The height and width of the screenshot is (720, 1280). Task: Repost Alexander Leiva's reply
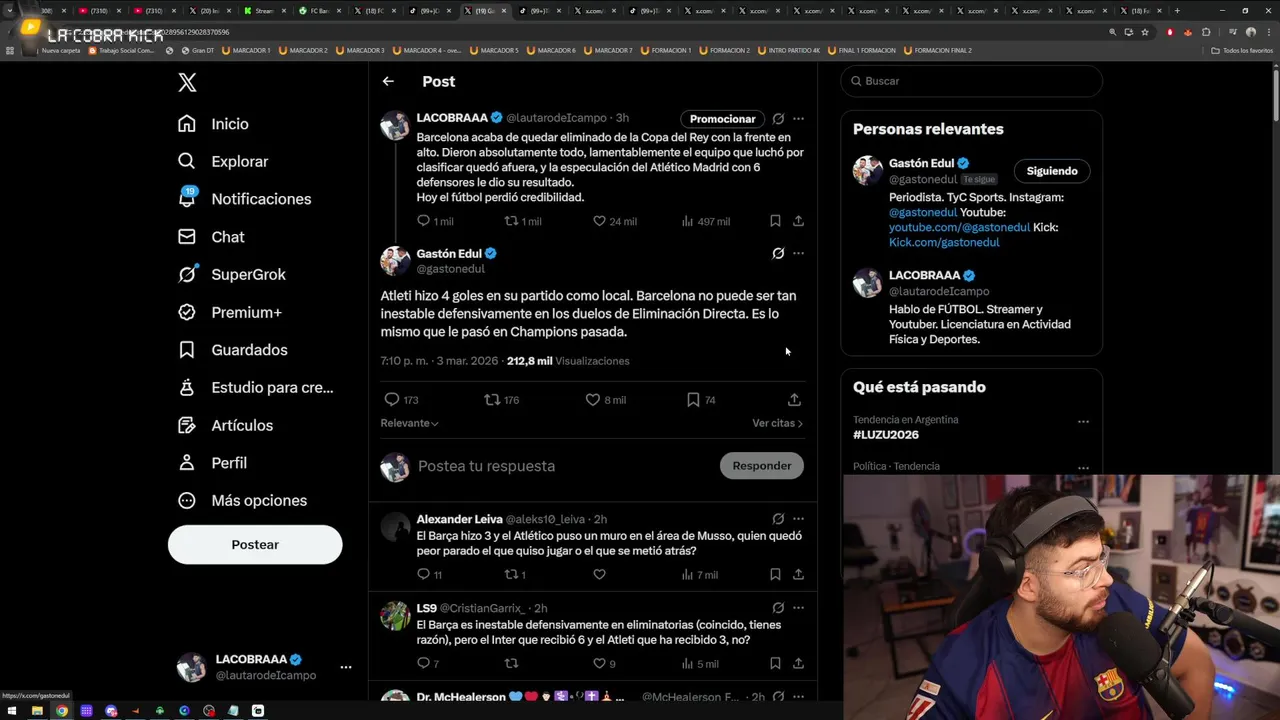[515, 574]
